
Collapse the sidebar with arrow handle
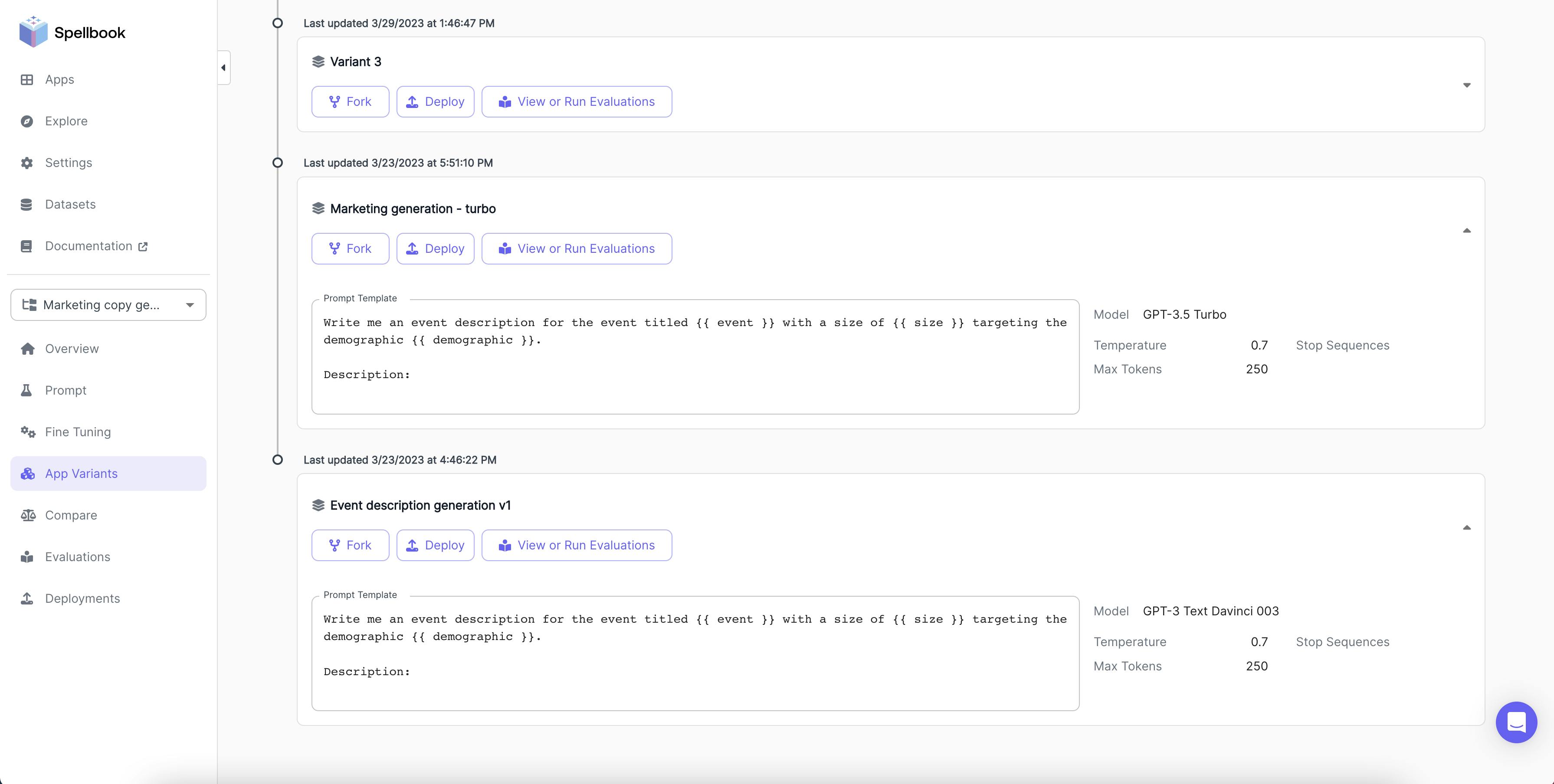click(223, 68)
